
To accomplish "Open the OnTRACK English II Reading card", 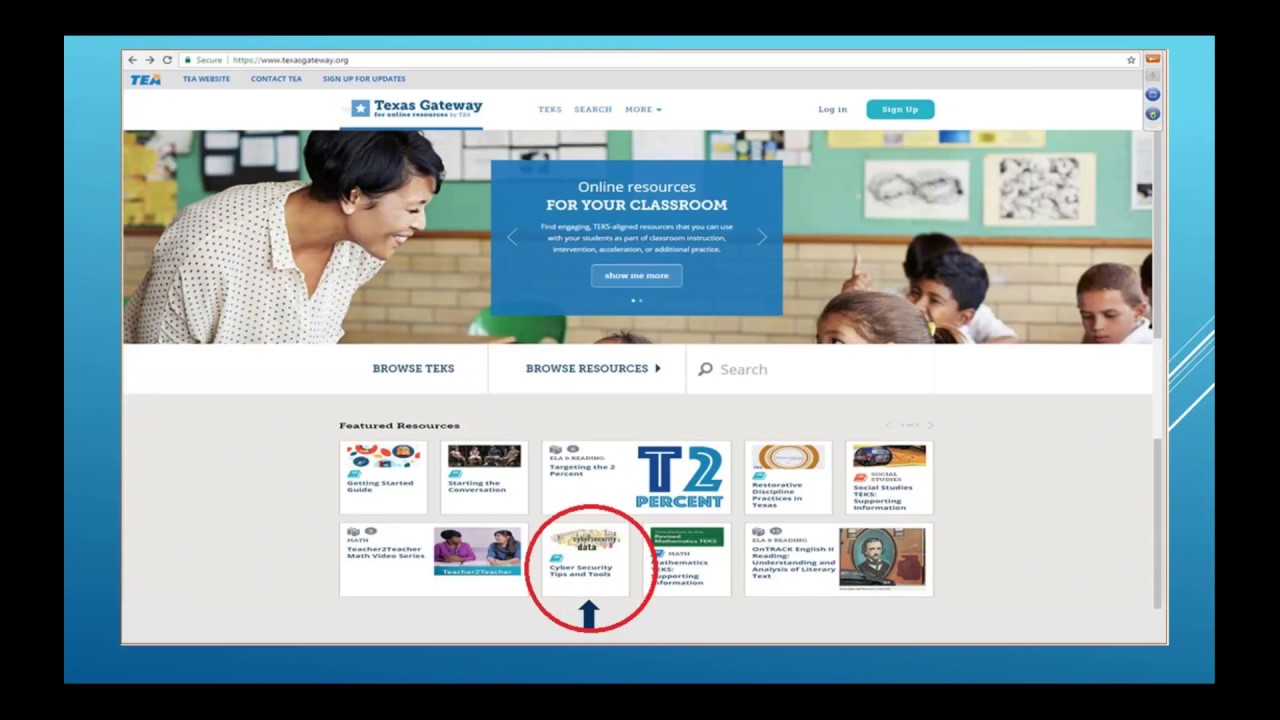I will pyautogui.click(x=839, y=560).
